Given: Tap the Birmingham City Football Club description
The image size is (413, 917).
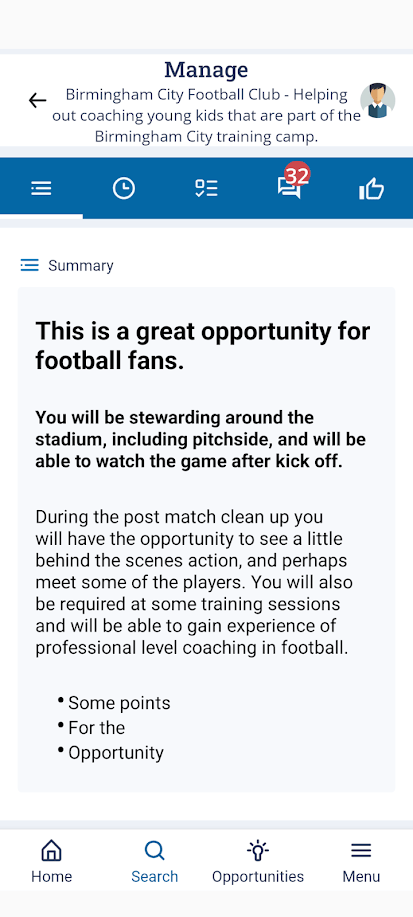Looking at the screenshot, I should pos(206,116).
